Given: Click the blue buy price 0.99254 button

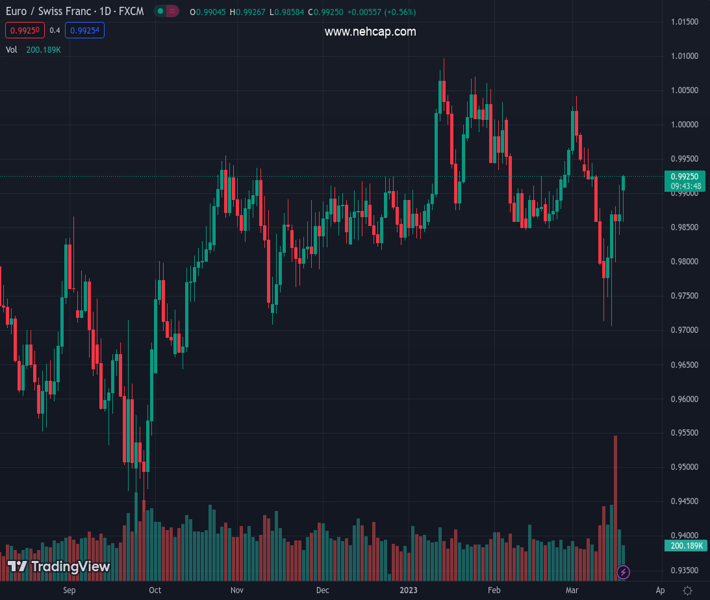Looking at the screenshot, I should tap(85, 31).
